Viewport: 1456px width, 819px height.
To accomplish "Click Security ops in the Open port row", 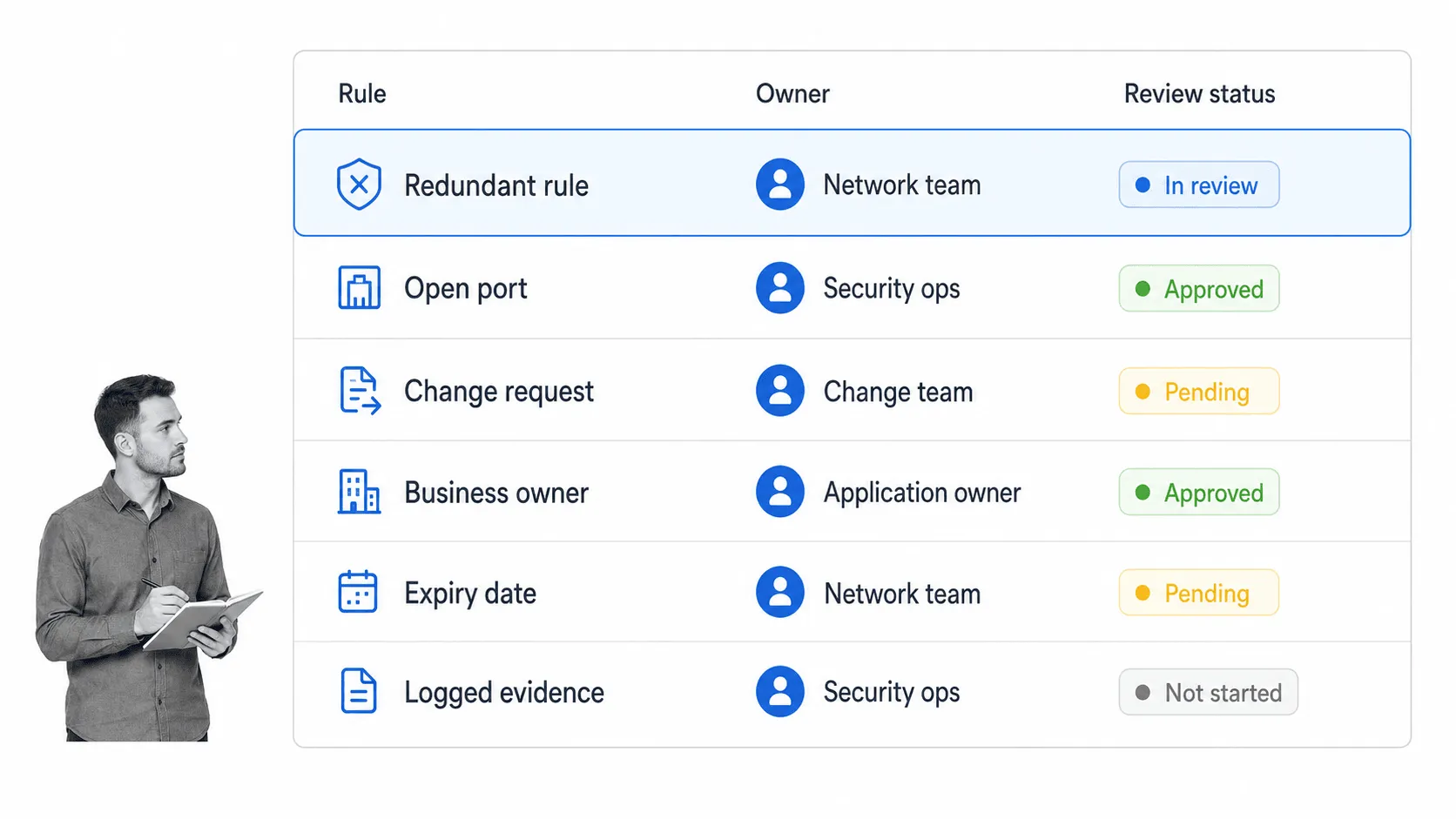I will point(892,289).
